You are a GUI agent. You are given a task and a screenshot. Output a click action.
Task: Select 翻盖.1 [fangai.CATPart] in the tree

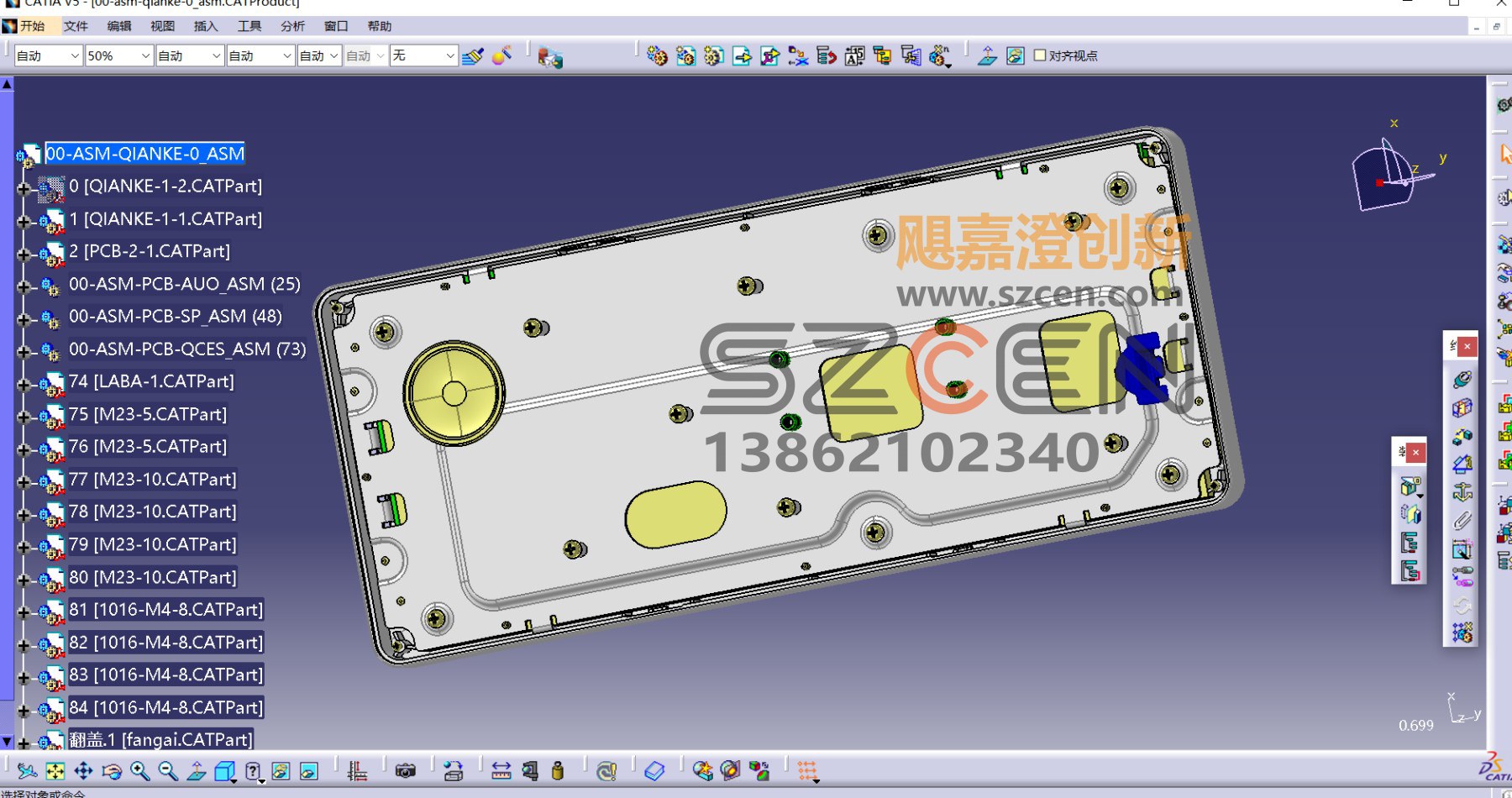point(160,740)
